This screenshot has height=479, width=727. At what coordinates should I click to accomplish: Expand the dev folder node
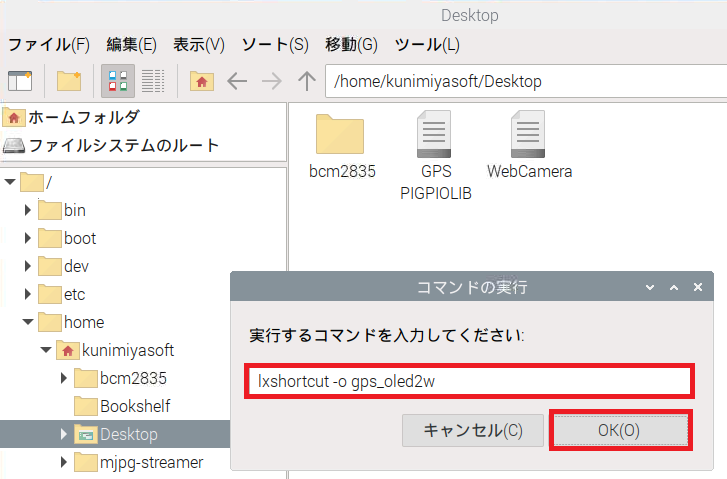[28, 266]
